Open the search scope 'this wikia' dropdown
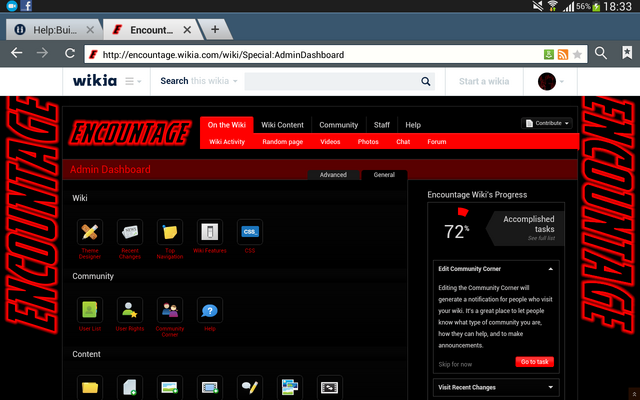The height and width of the screenshot is (400, 640). [214, 81]
